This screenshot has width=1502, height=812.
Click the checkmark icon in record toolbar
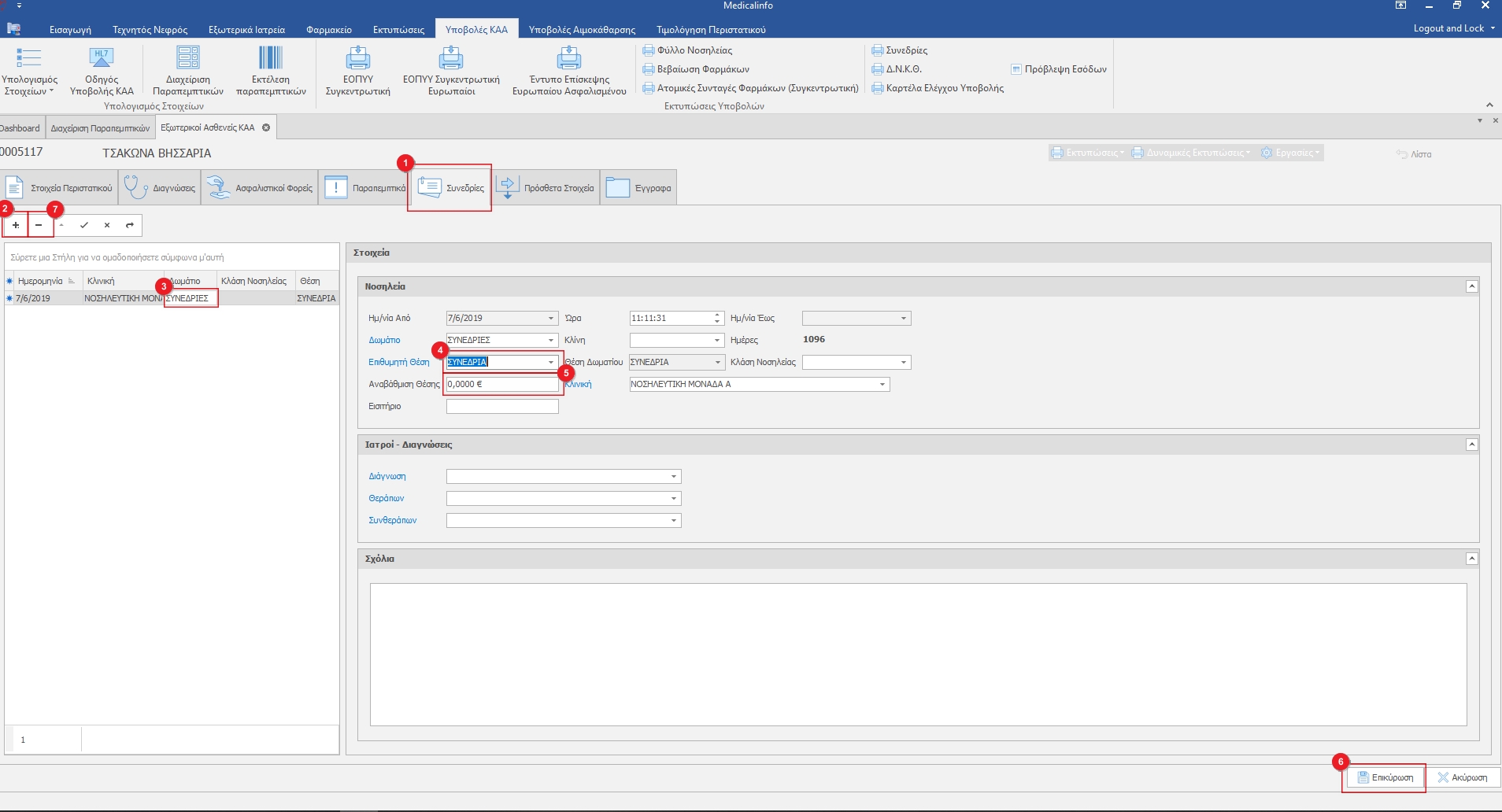pyautogui.click(x=84, y=225)
